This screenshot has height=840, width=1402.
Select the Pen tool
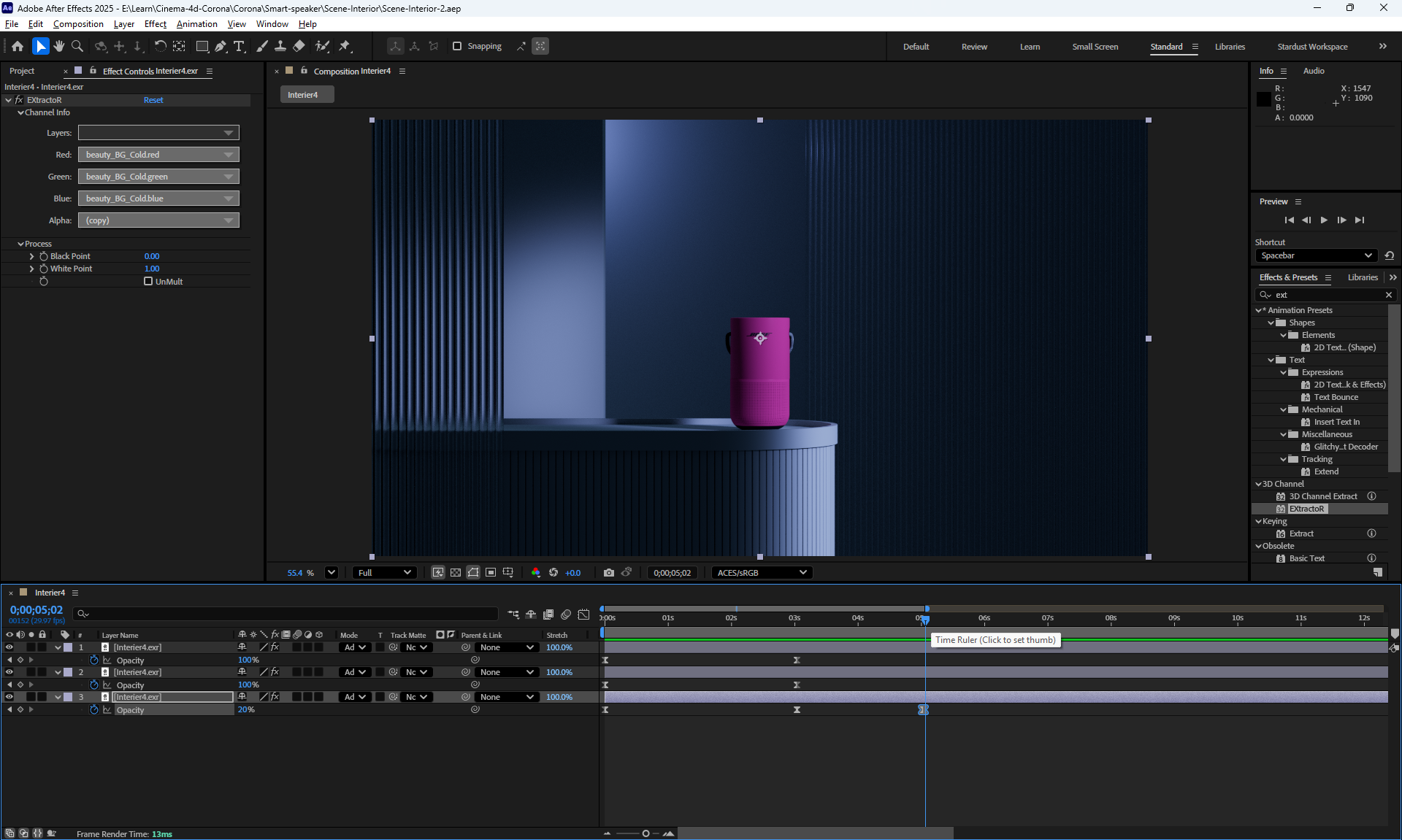click(x=221, y=47)
